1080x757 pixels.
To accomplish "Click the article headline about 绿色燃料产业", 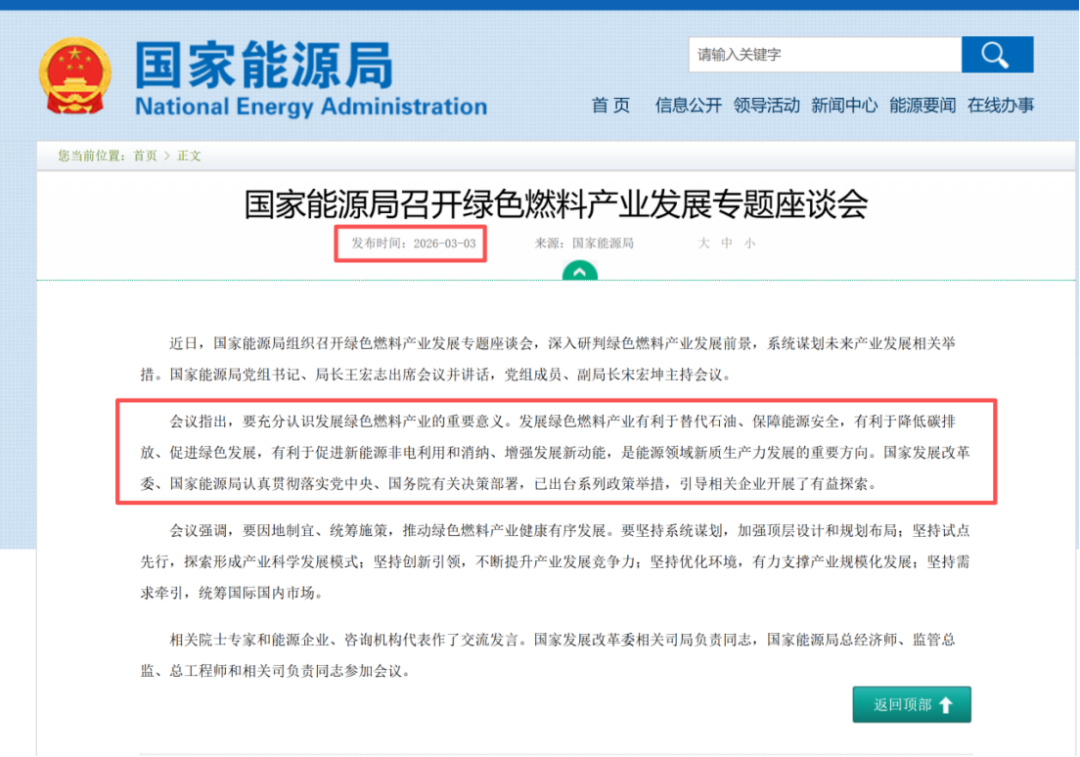I will tap(556, 204).
